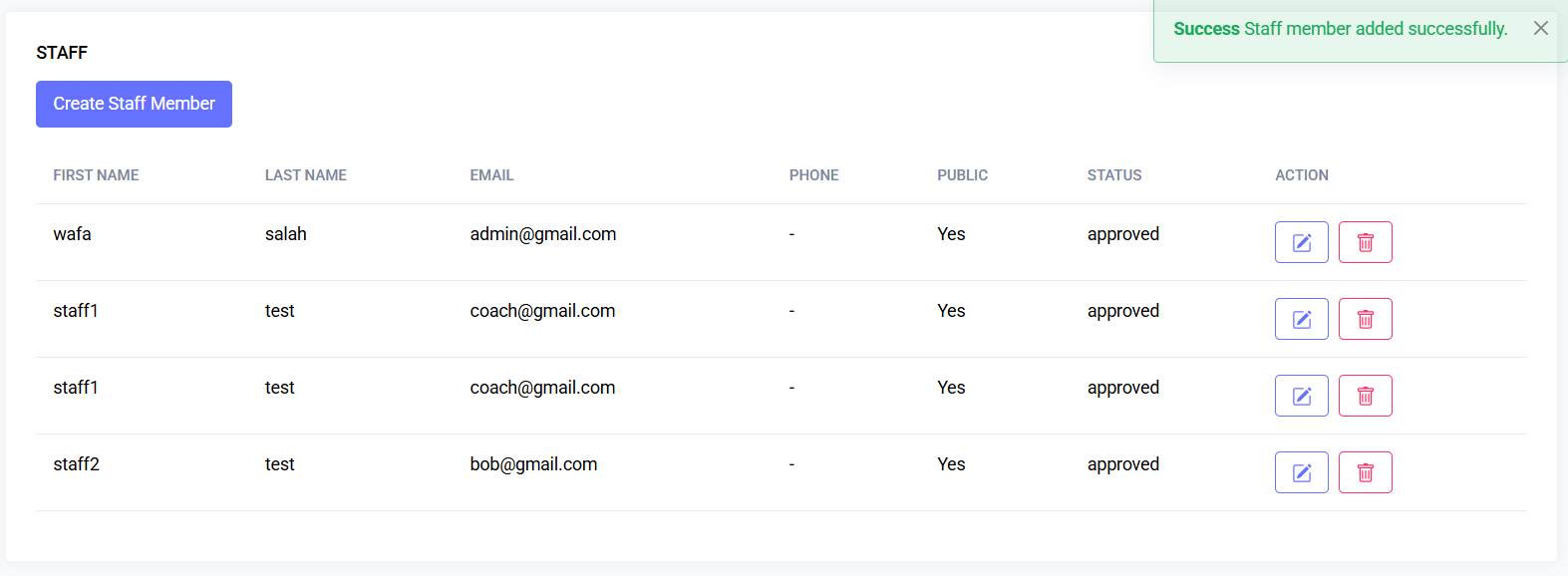Image resolution: width=1568 pixels, height=576 pixels.
Task: Click the Last Name column header
Action: pos(305,175)
